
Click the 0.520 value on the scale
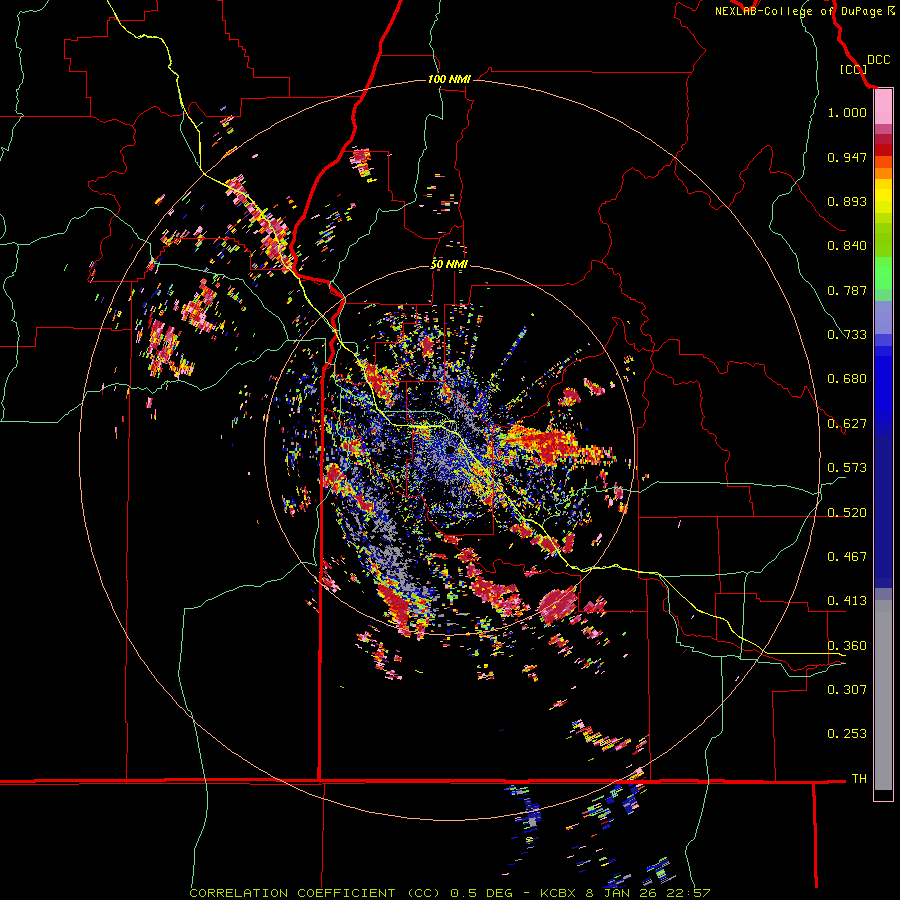click(847, 513)
